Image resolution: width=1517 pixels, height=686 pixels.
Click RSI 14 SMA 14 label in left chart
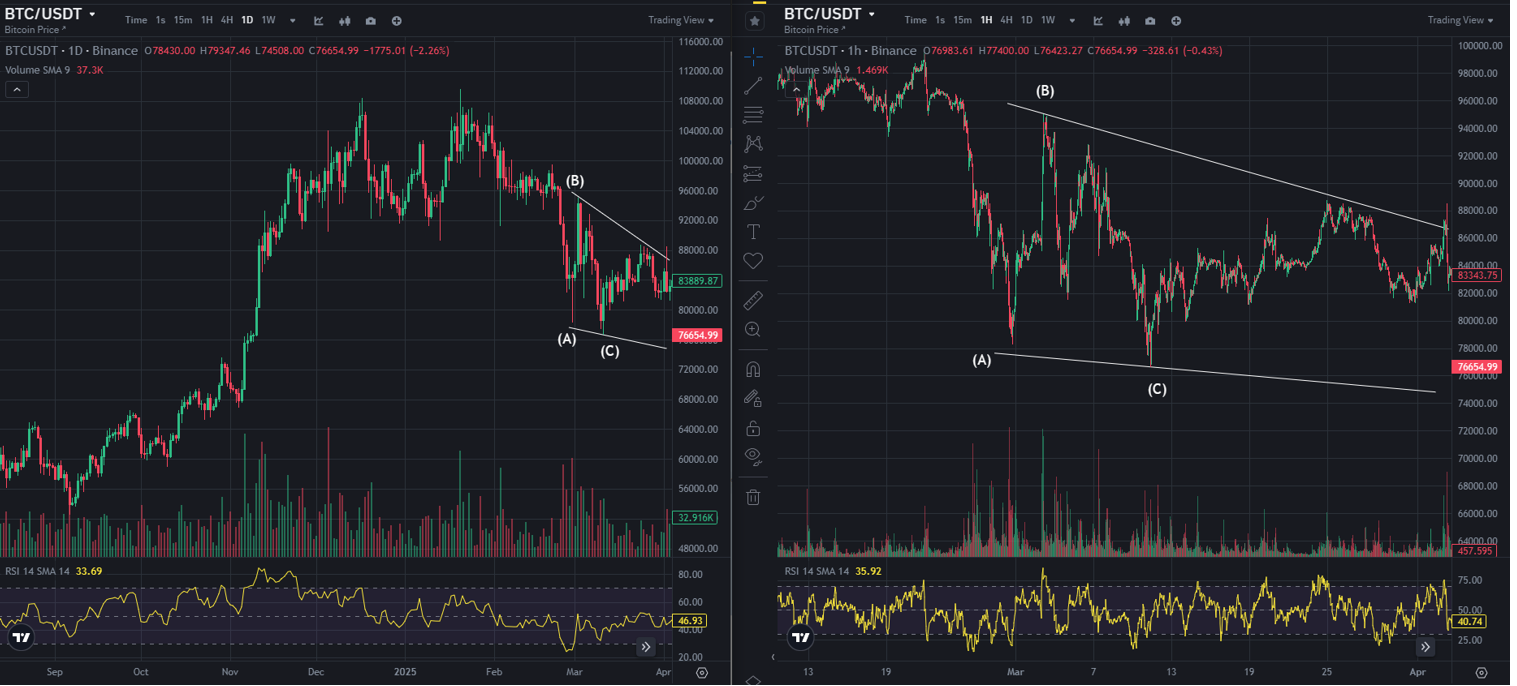pos(37,572)
